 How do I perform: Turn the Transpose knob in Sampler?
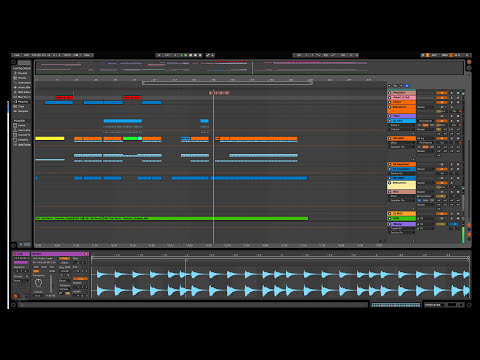38,283
